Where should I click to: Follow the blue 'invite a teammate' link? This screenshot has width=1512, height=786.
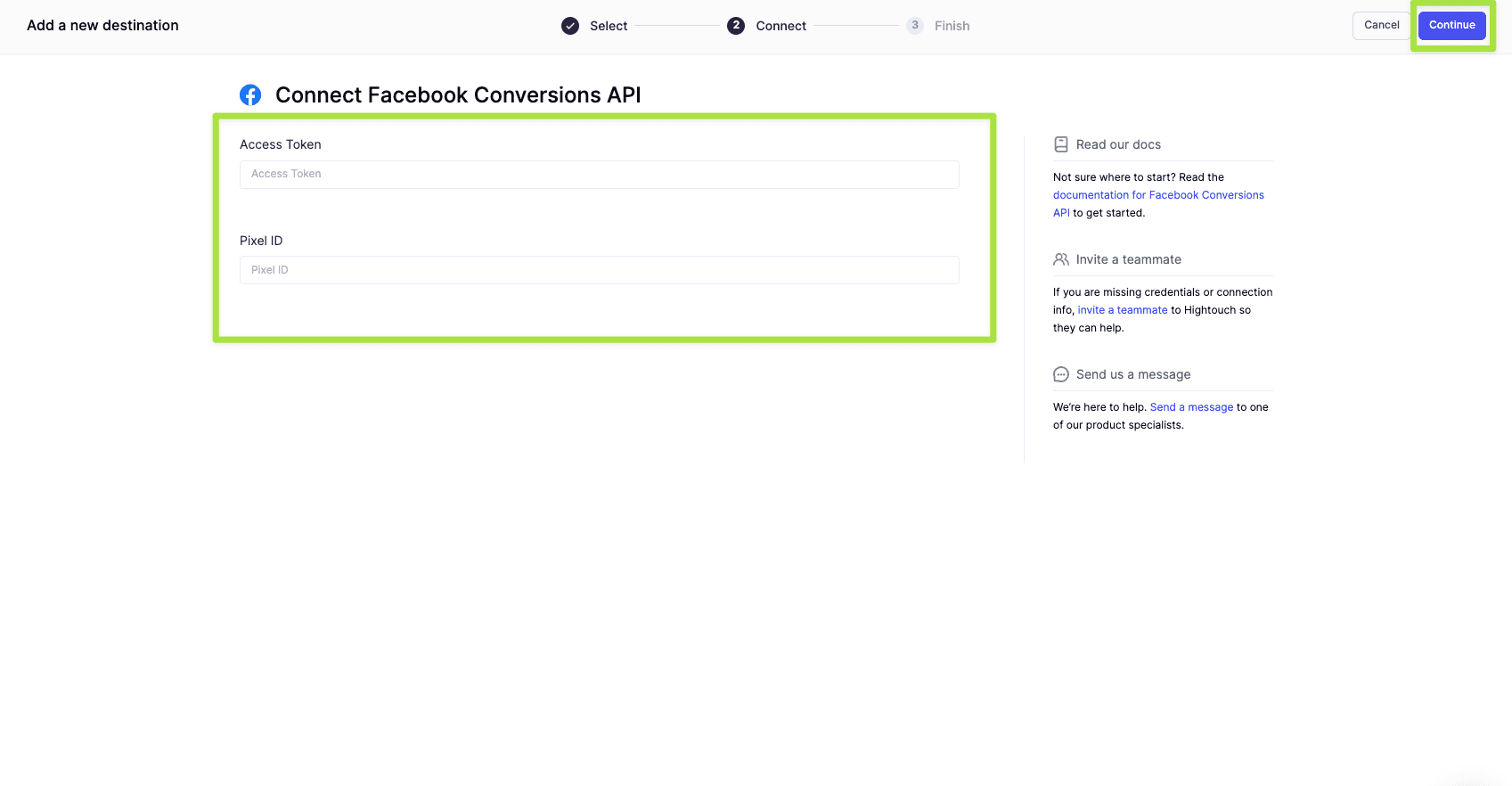[x=1123, y=310]
